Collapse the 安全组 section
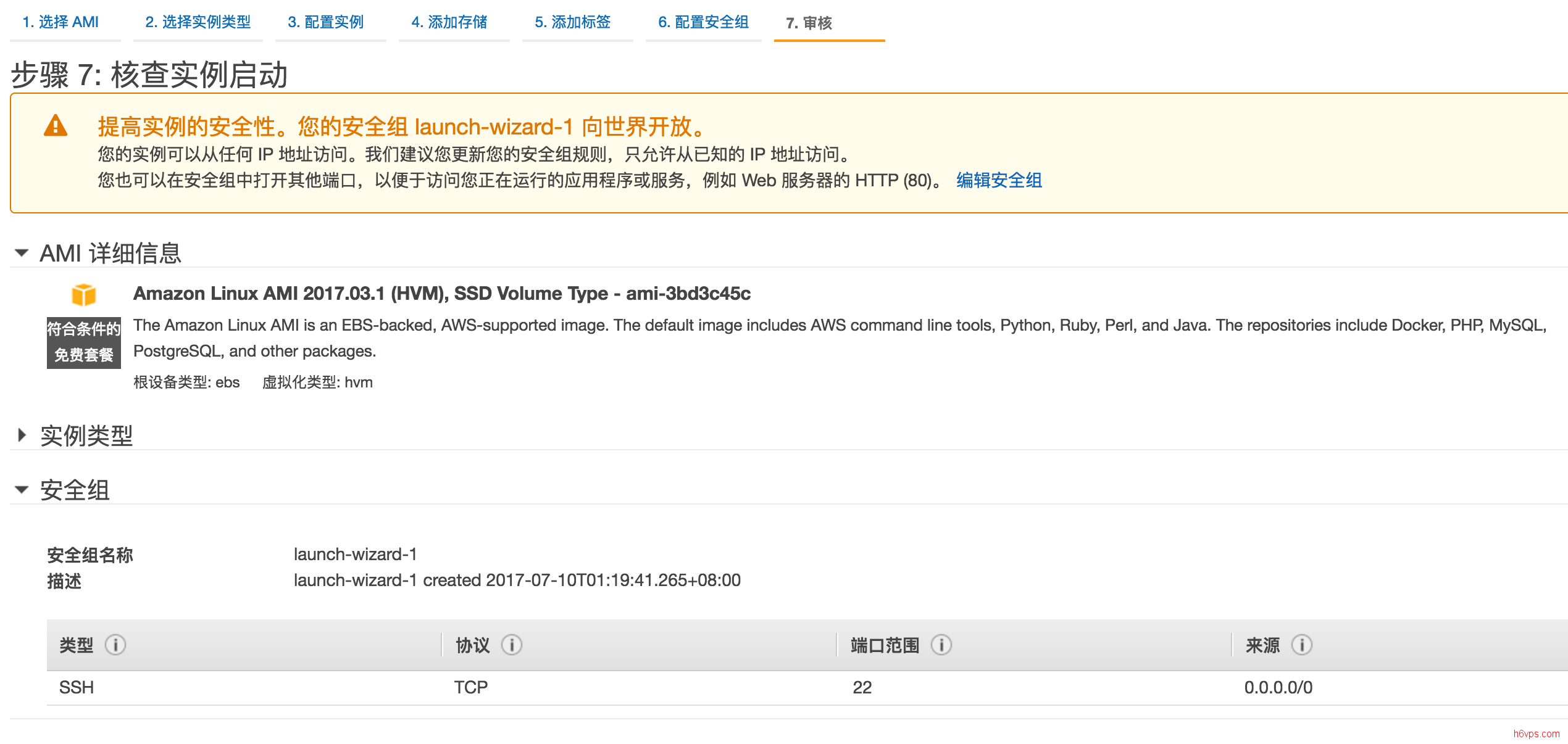The width and height of the screenshot is (1568, 744). point(22,490)
